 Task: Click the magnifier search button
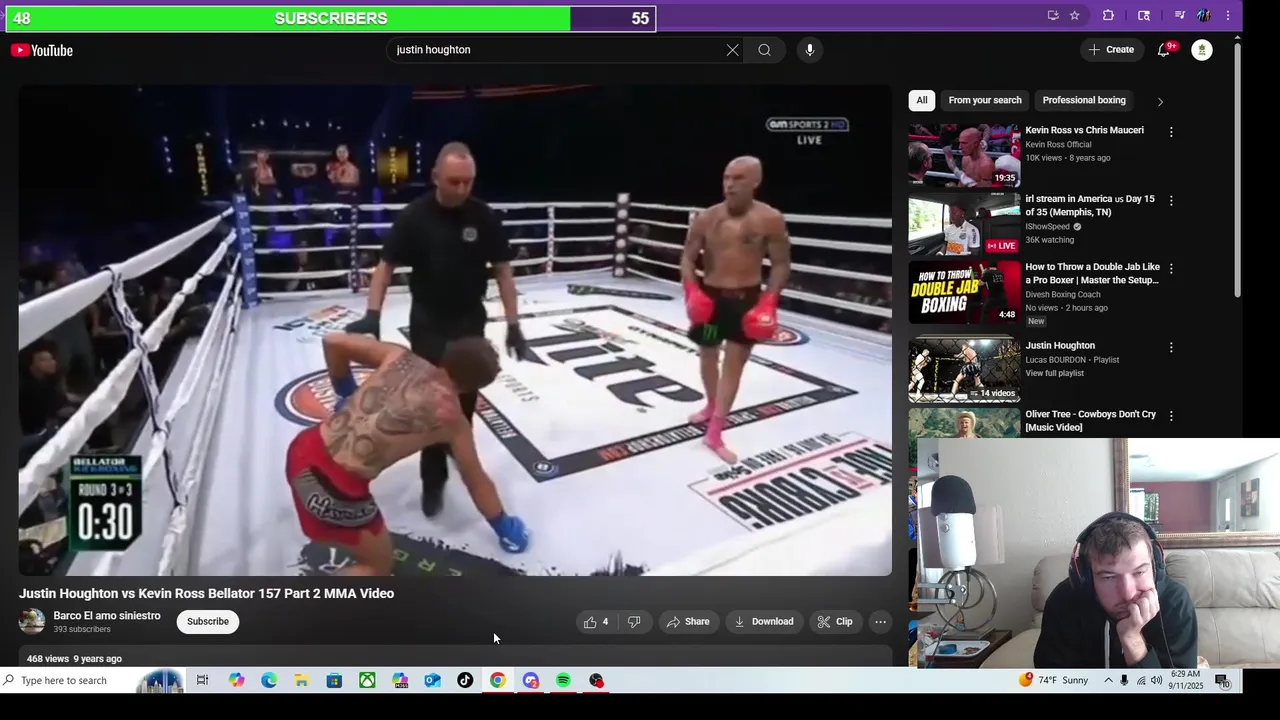pyautogui.click(x=764, y=50)
